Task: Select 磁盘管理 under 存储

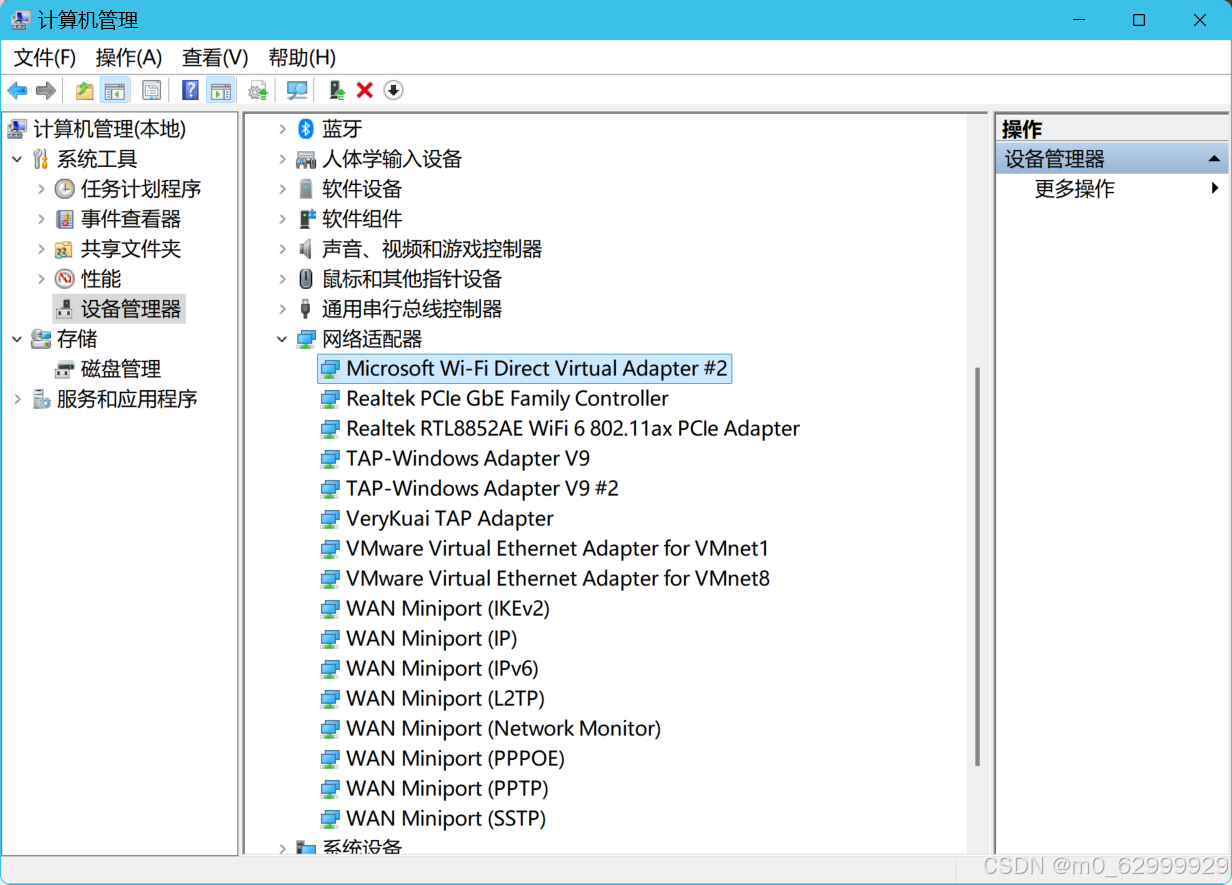Action: (121, 369)
